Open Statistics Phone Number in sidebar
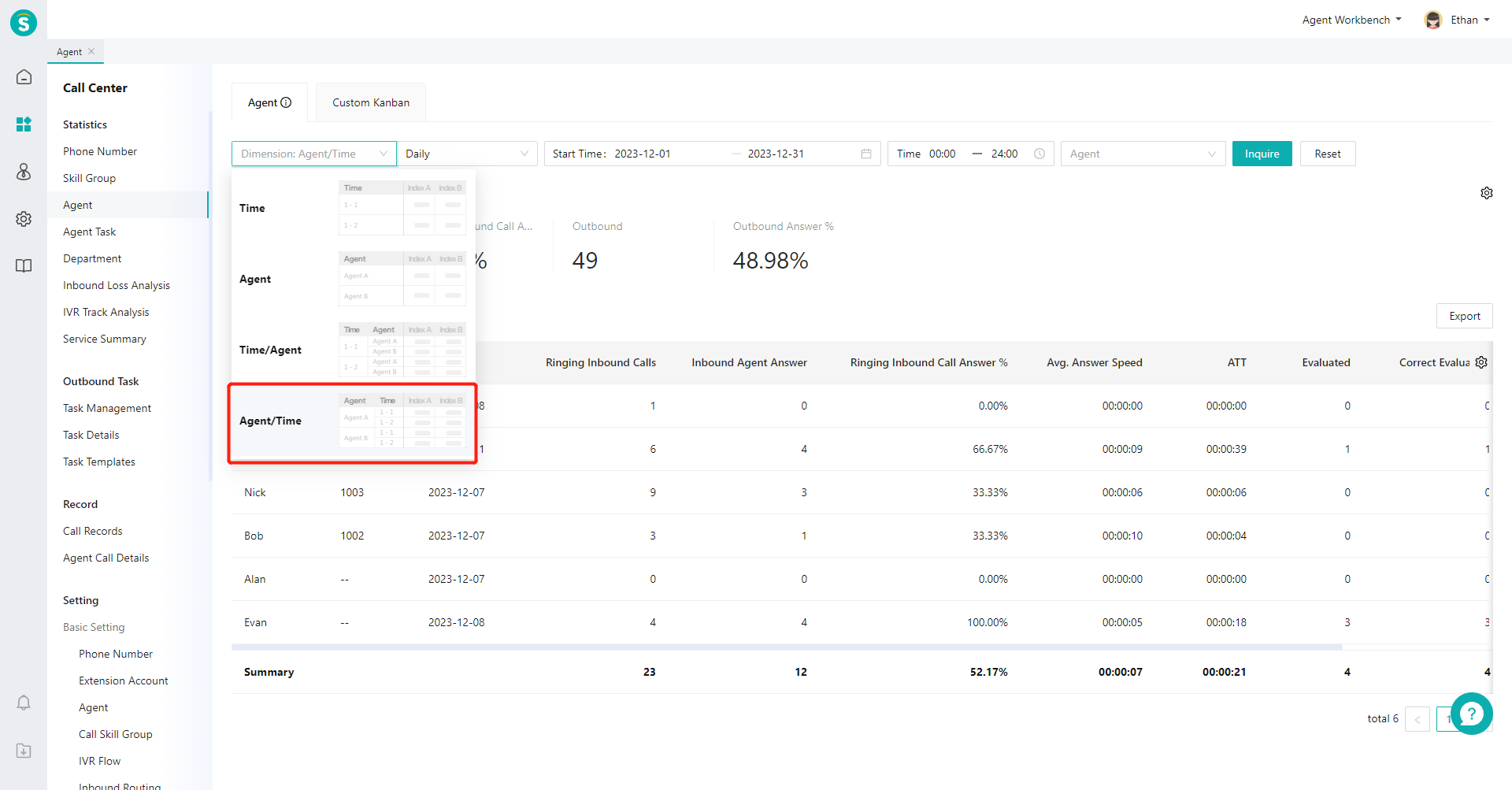1512x790 pixels. (100, 151)
